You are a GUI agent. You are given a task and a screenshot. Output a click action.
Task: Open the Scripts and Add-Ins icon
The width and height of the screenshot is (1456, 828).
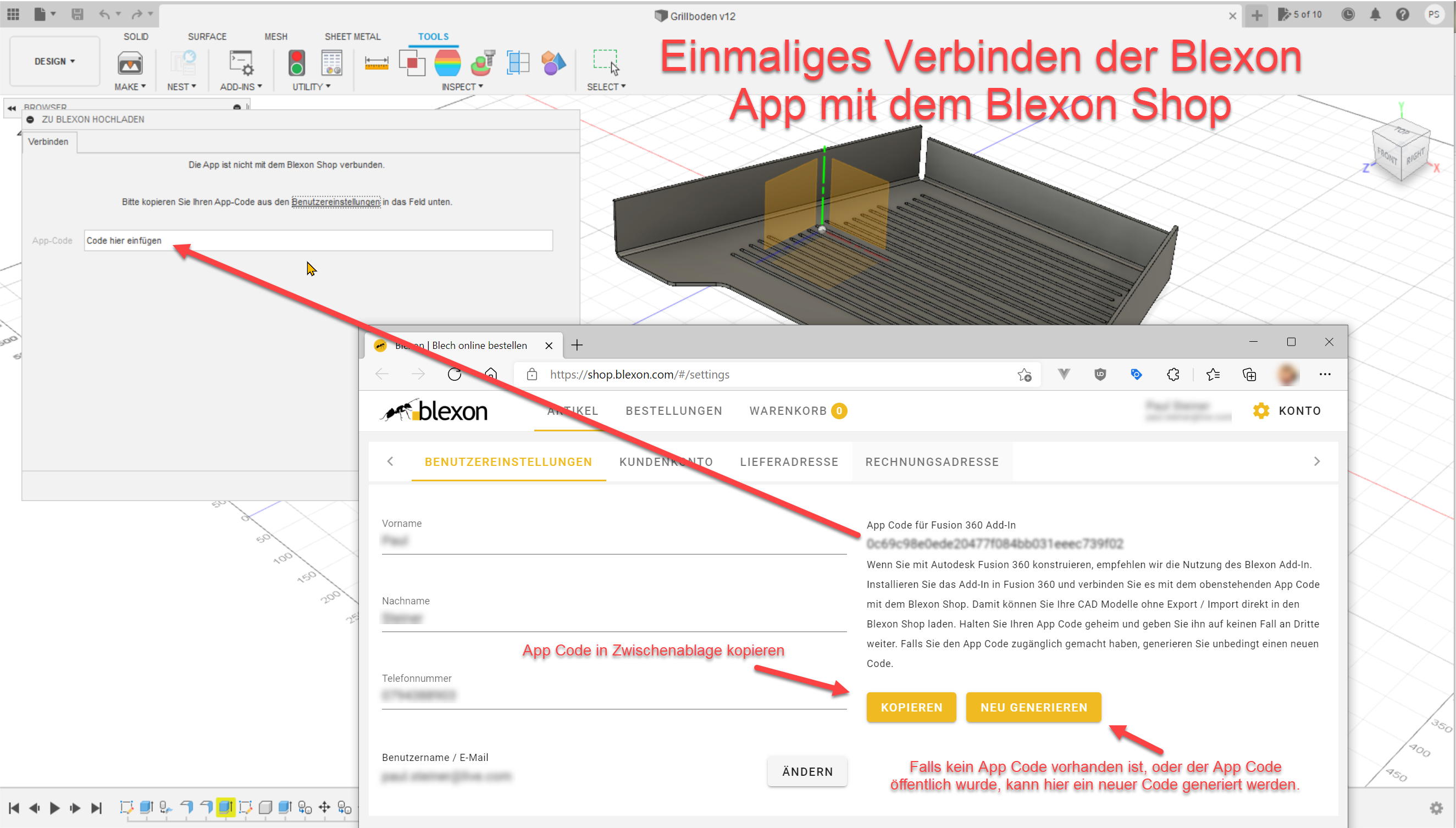(x=241, y=63)
